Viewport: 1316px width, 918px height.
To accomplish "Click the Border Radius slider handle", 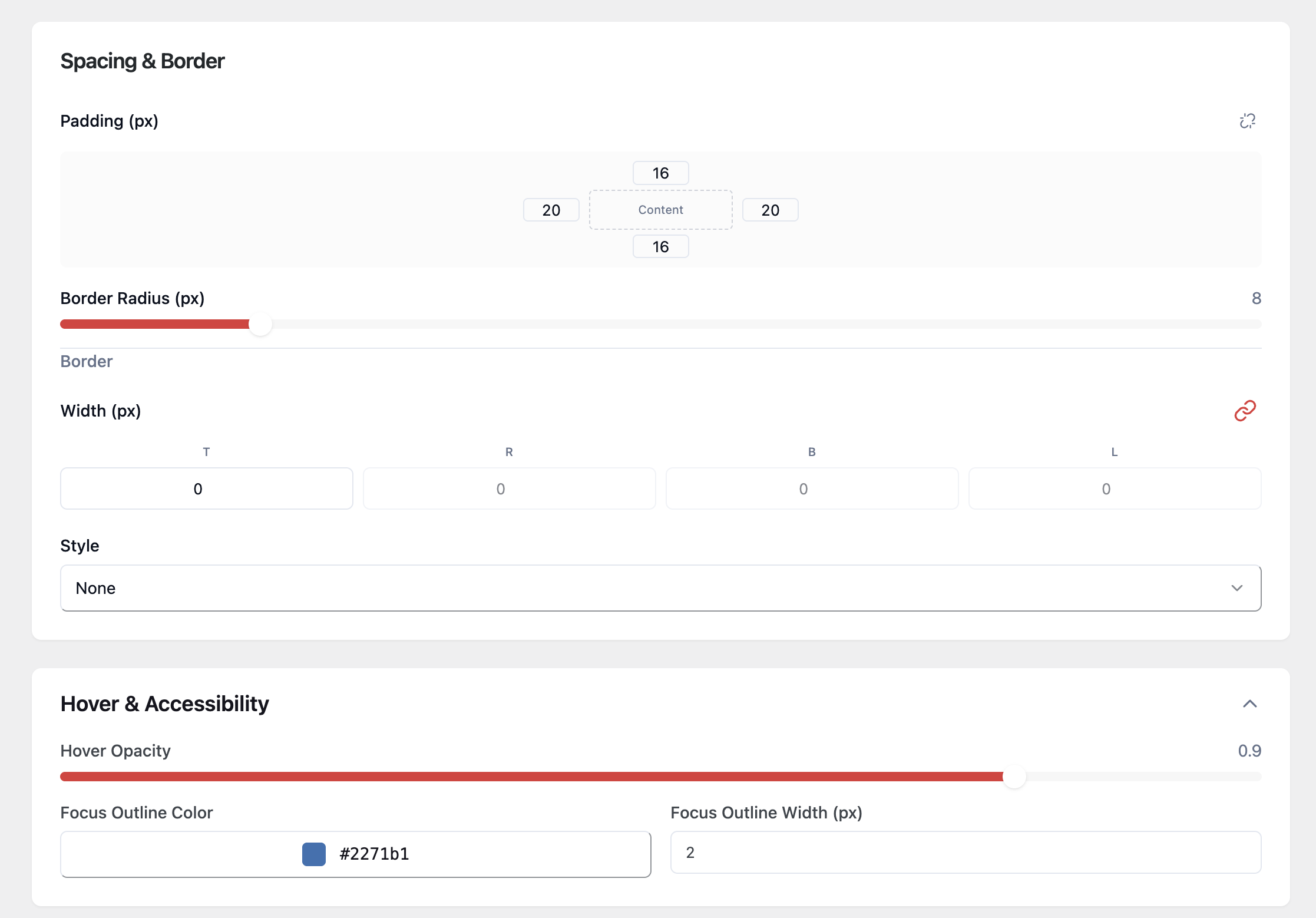I will coord(260,324).
